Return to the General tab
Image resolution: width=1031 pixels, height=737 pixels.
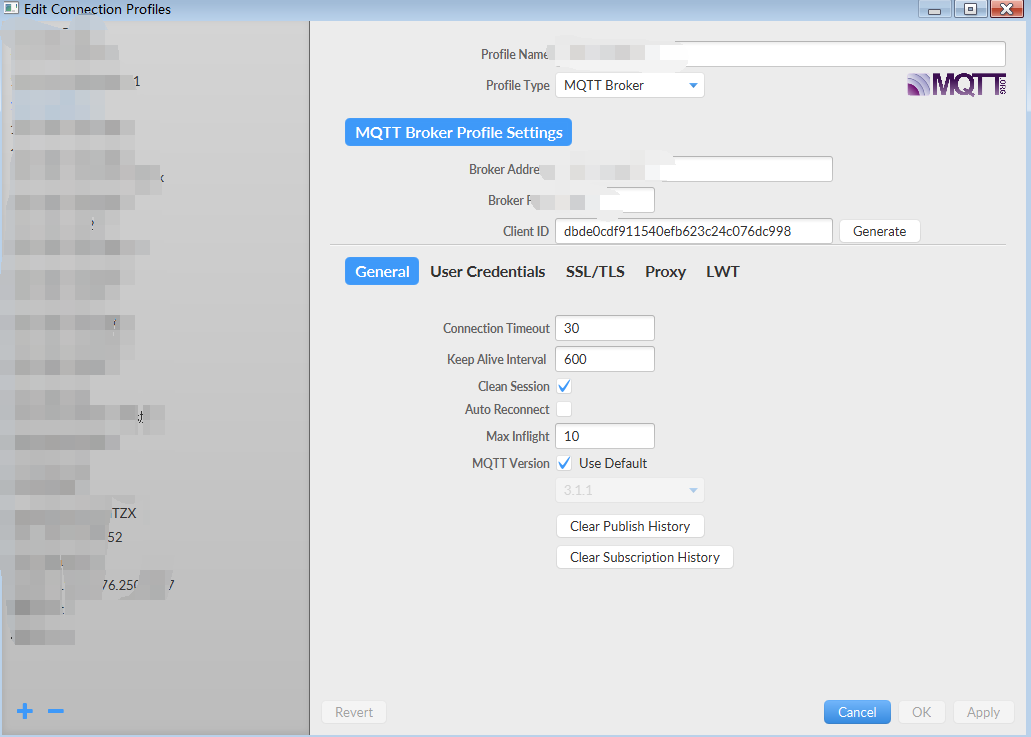[381, 271]
